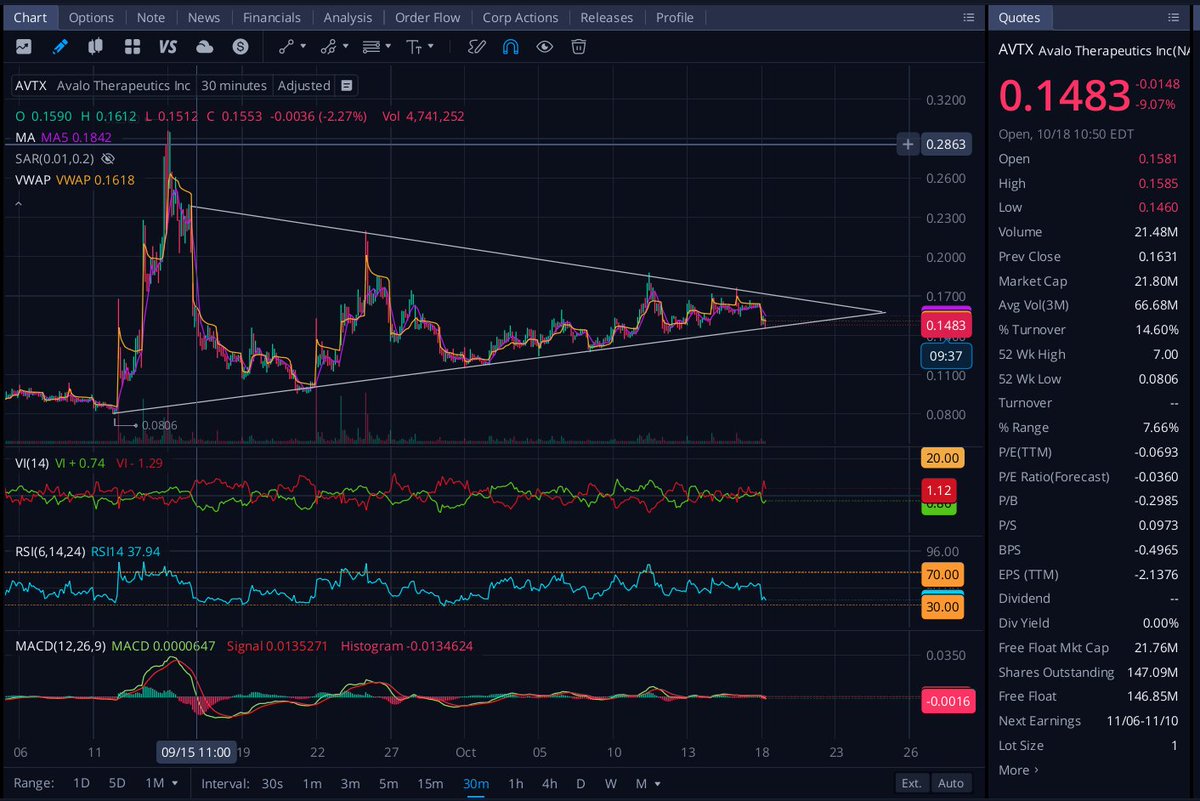The height and width of the screenshot is (801, 1200).
Task: Select the 1h interval
Action: point(515,783)
